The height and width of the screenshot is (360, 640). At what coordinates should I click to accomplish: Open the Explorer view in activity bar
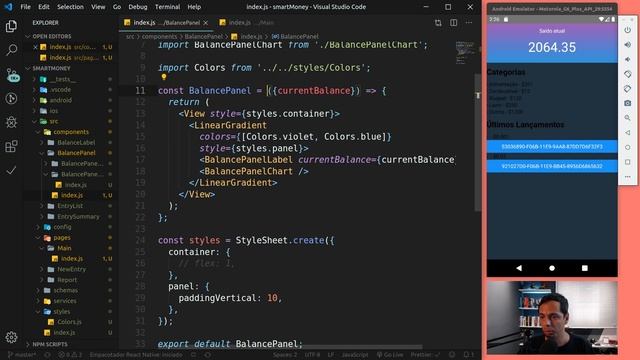[11, 27]
